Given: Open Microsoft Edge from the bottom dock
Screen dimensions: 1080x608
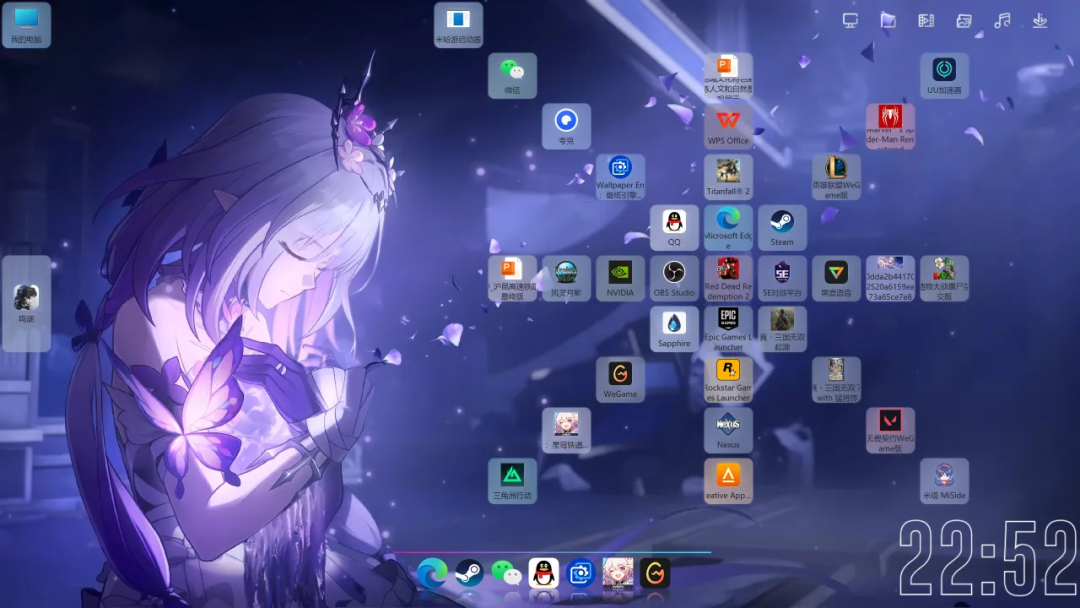Looking at the screenshot, I should (432, 573).
